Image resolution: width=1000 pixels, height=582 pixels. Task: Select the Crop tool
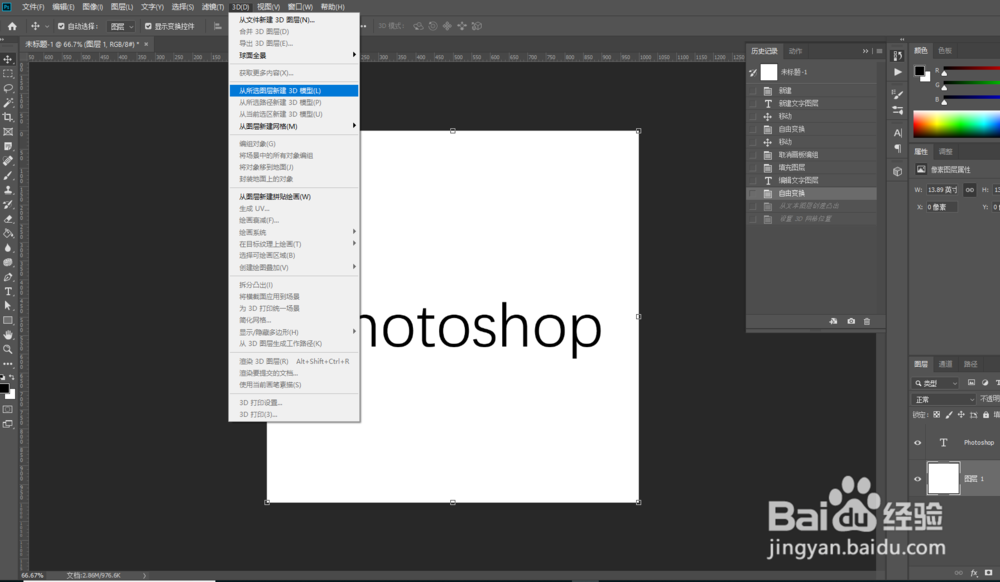pos(8,117)
